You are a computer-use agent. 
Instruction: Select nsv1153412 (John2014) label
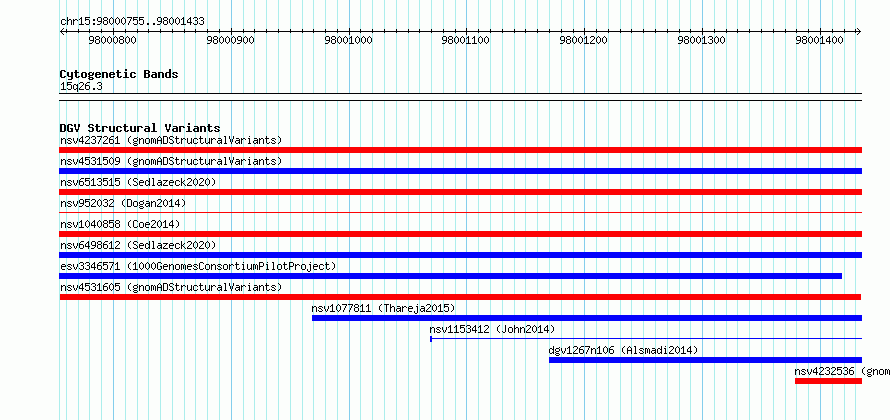[492, 329]
